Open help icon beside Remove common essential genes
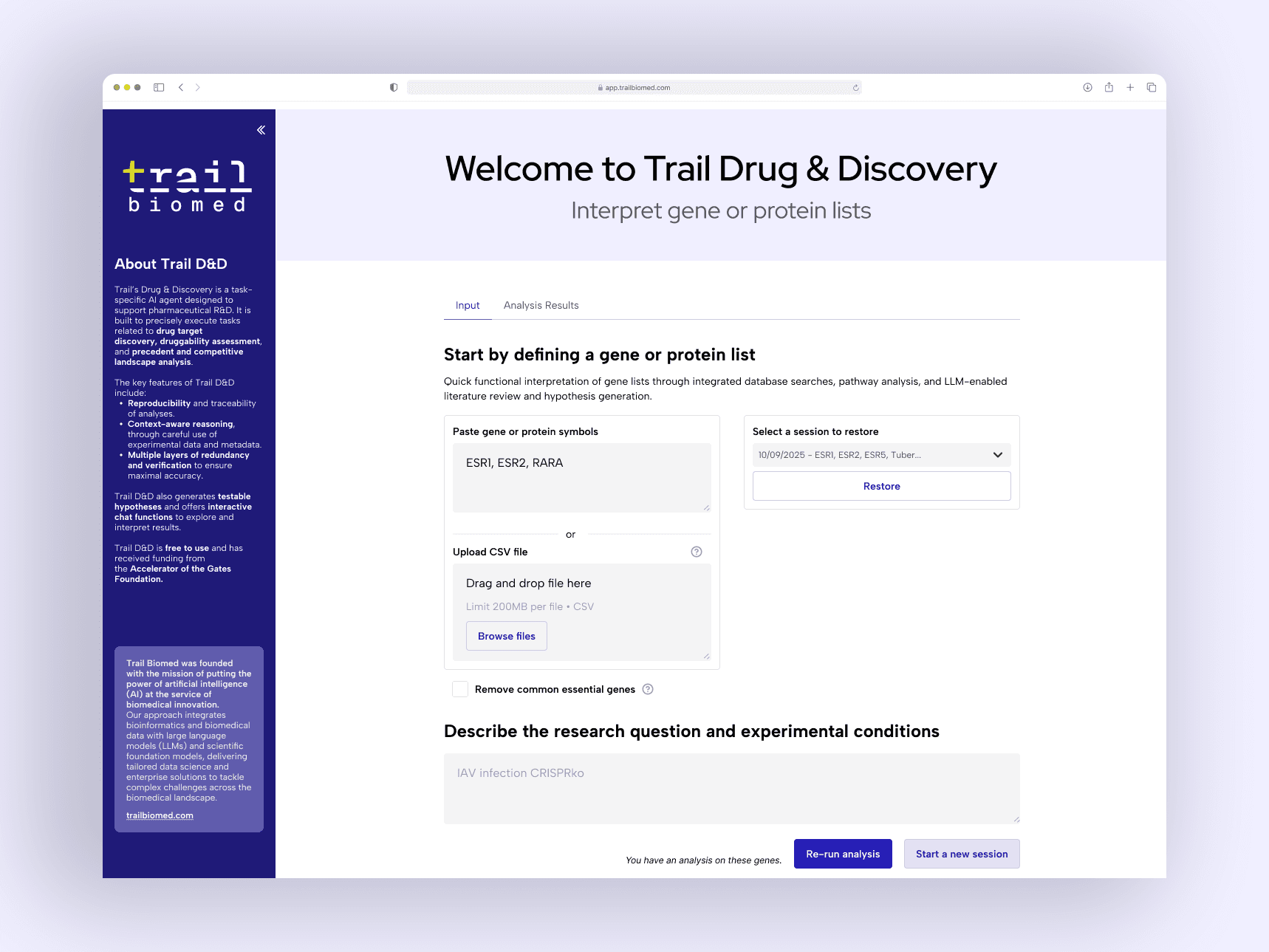Viewport: 1269px width, 952px height. [x=648, y=689]
